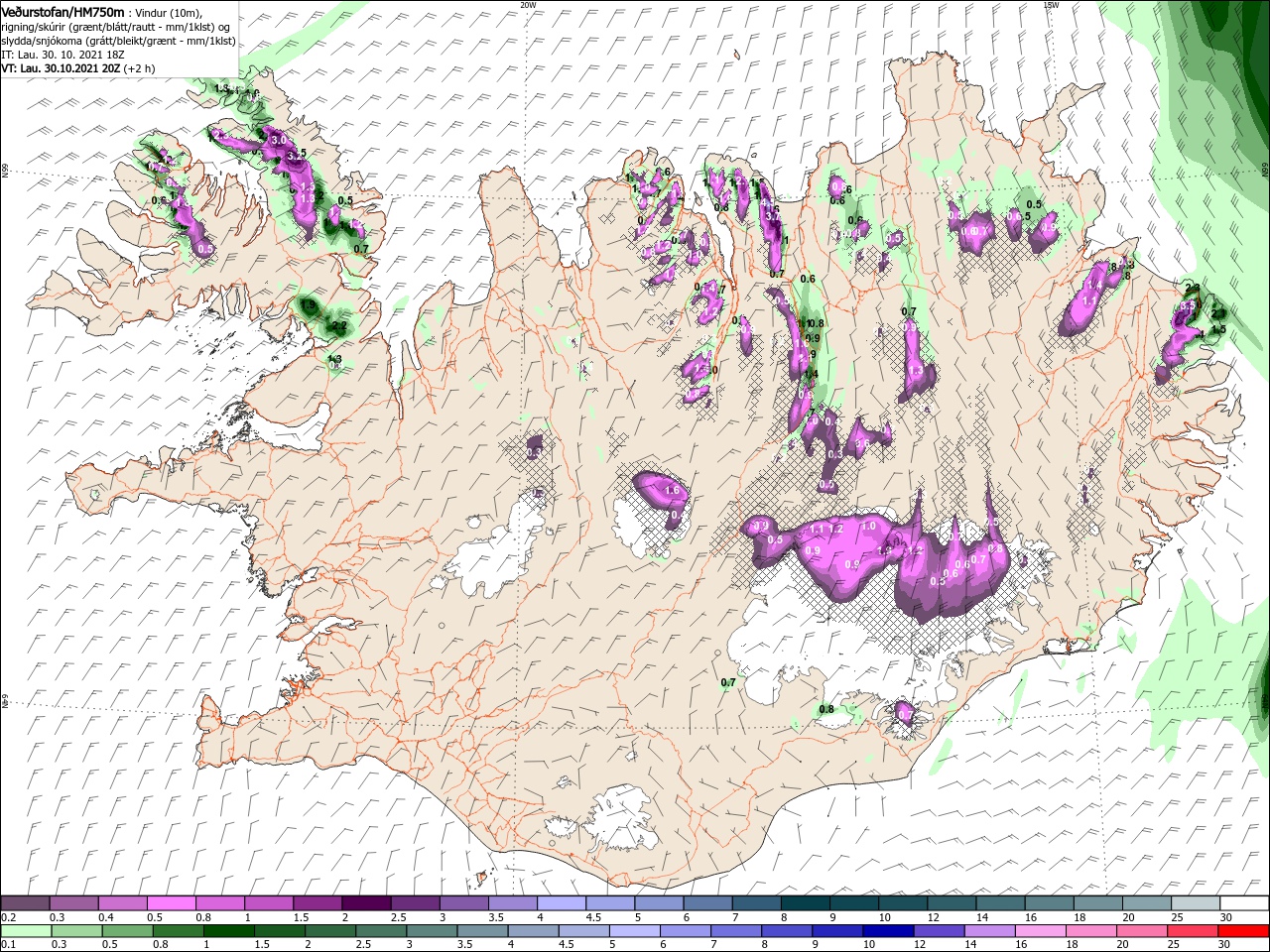This screenshot has width=1270, height=952.
Task: Click the 15W longitude label at the top edge
Action: [x=1050, y=5]
